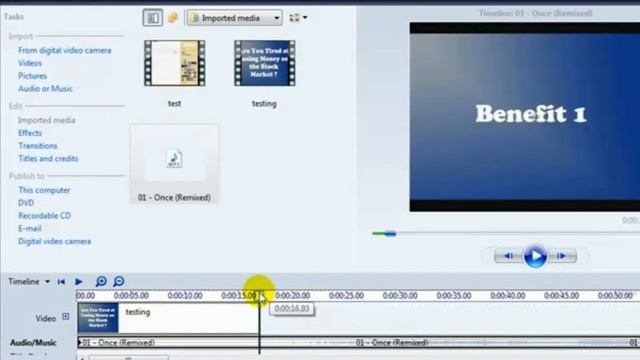Select the testing clip on Video track
640x360 pixels.
point(168,318)
